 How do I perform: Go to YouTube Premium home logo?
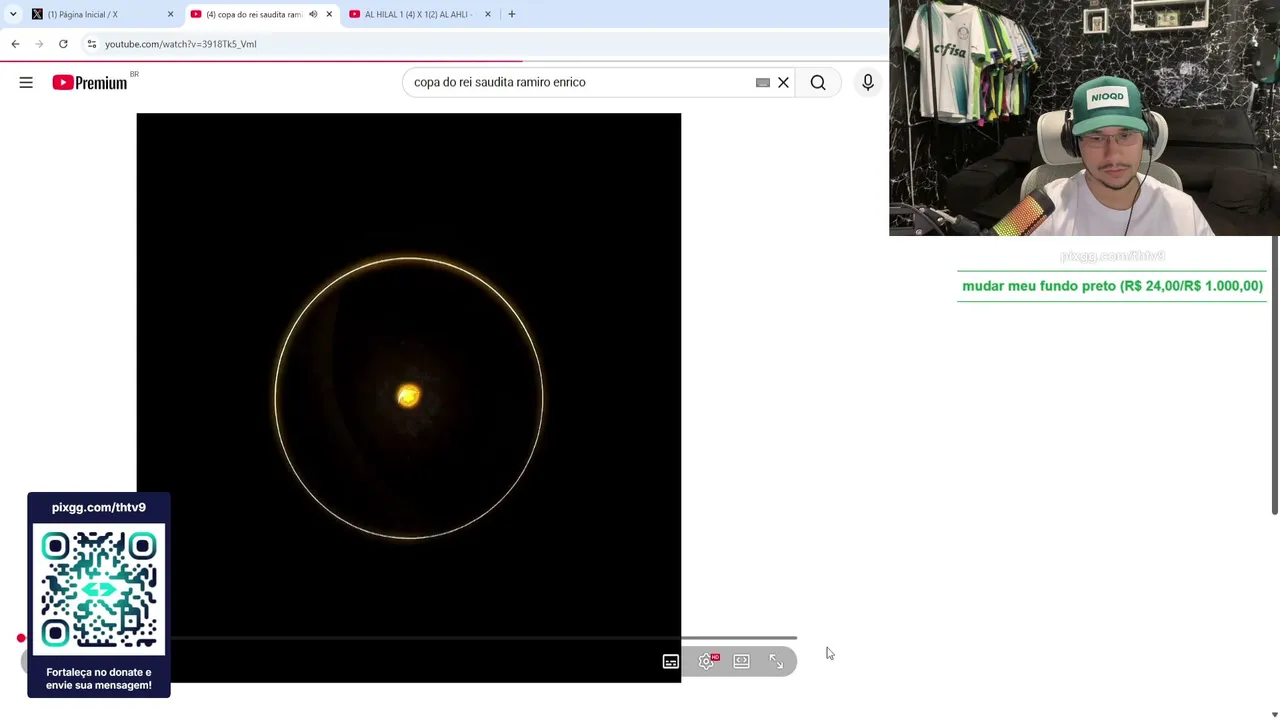(90, 83)
